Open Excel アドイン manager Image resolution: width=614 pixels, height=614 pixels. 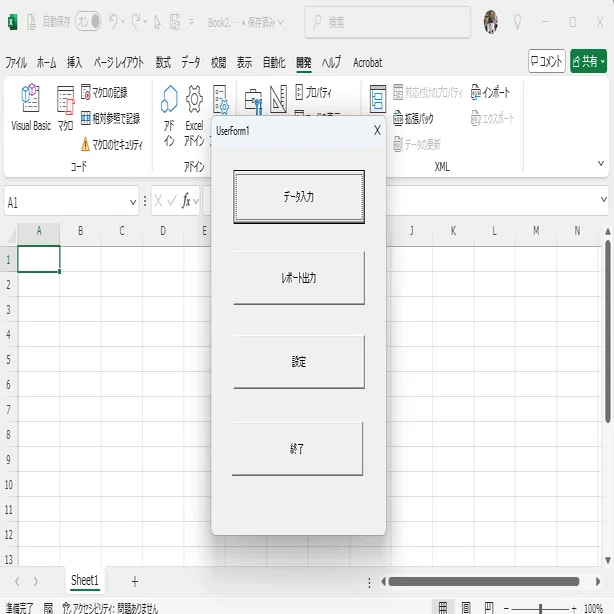194,115
